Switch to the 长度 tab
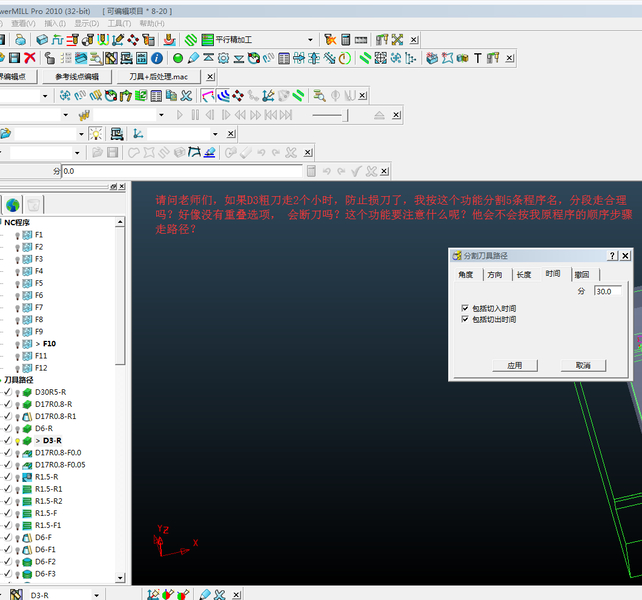642x600 pixels. coord(524,274)
